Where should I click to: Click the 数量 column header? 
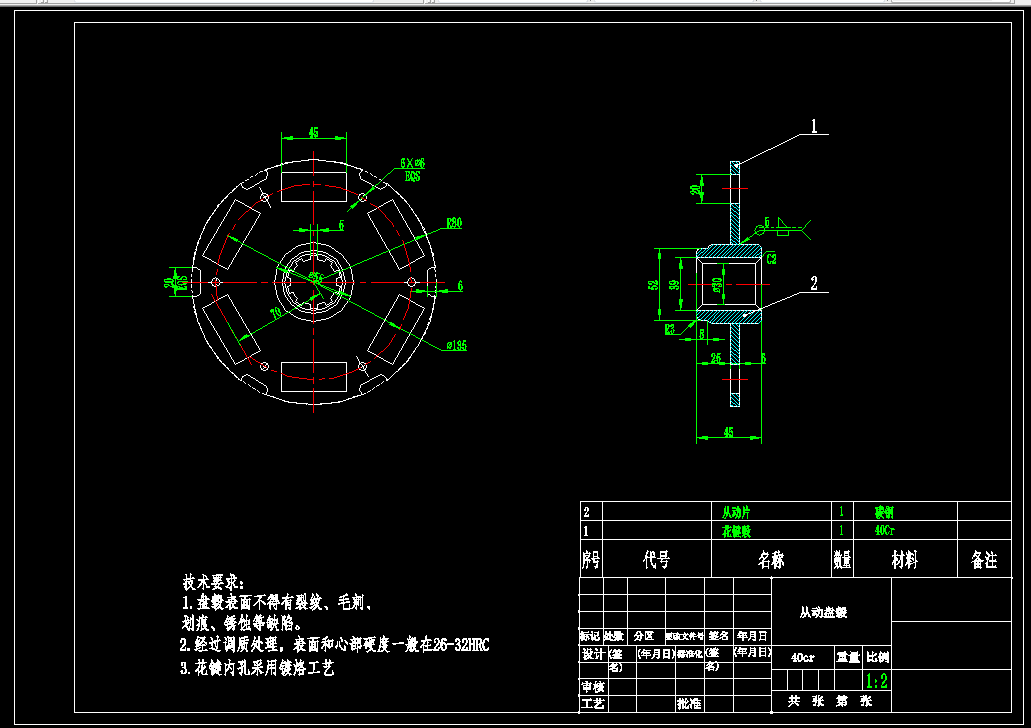[842, 560]
